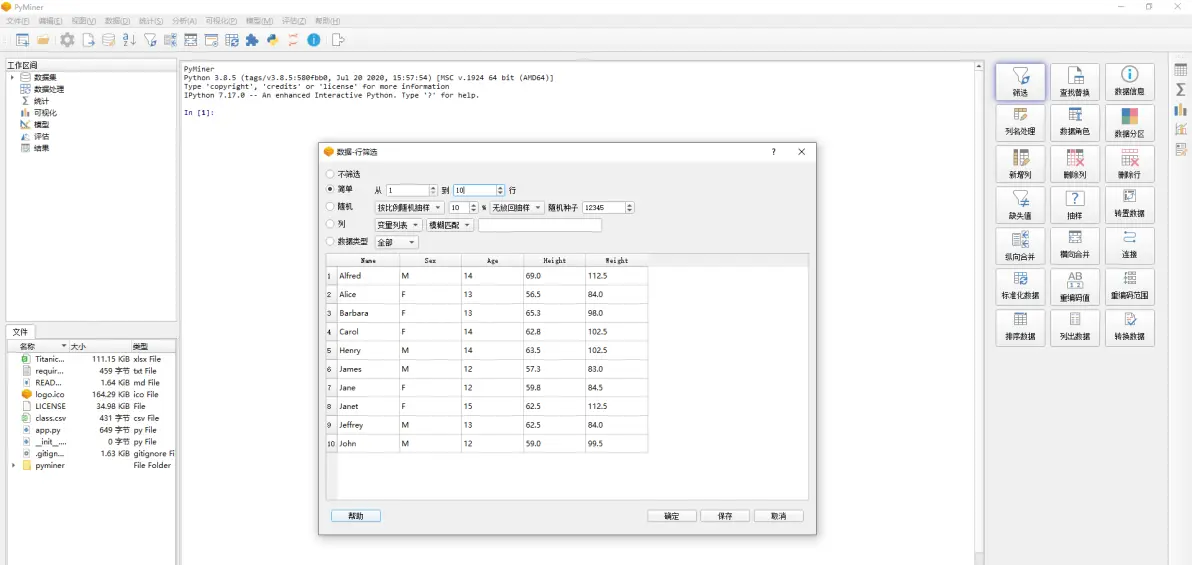This screenshot has width=1192, height=565.
Task: Open the 数据(D) menu
Action: 117,21
